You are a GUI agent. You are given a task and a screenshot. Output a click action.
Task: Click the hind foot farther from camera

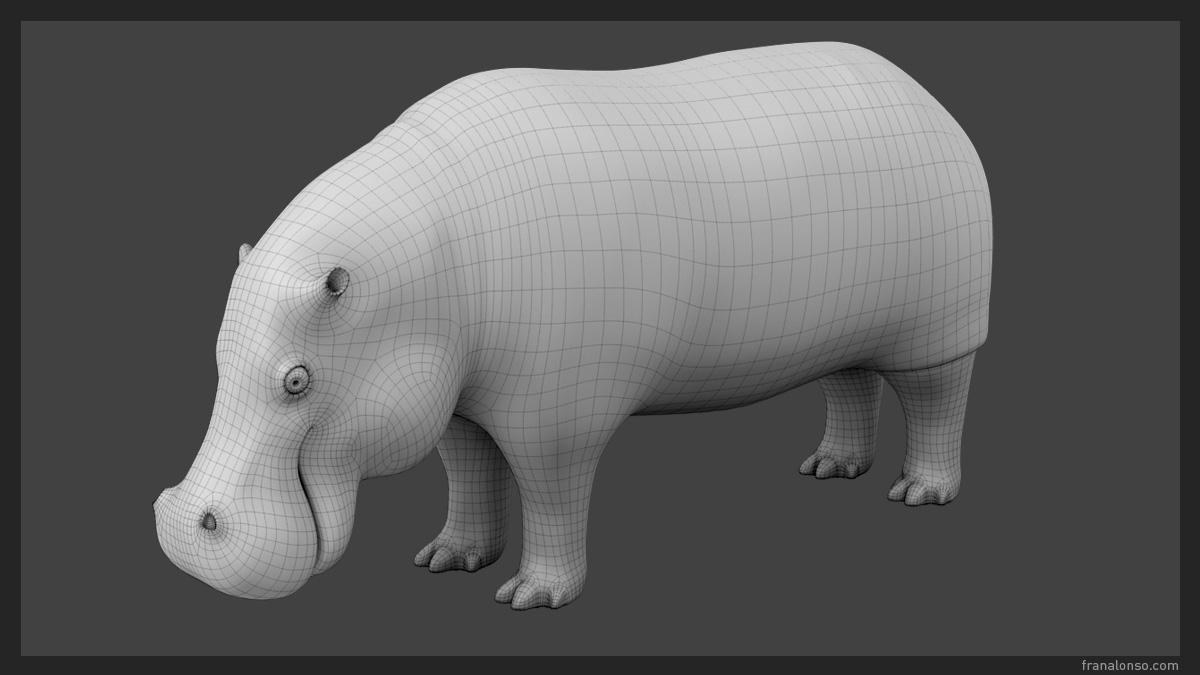[836, 464]
